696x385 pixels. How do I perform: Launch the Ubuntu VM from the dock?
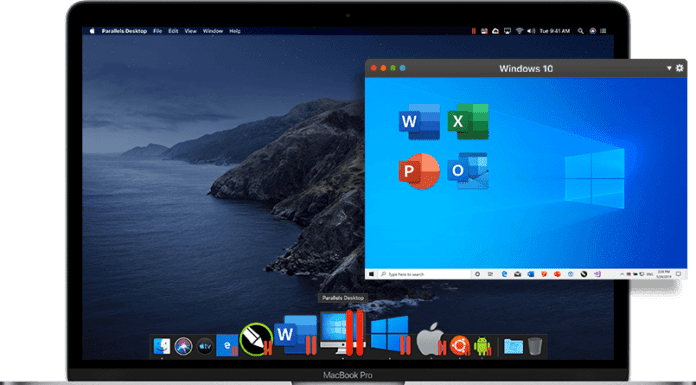[460, 345]
